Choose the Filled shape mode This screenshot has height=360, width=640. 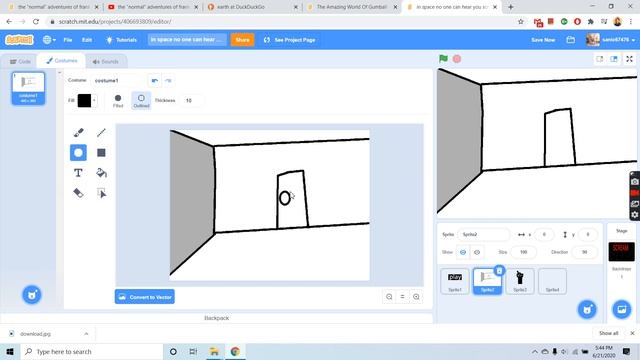(118, 101)
